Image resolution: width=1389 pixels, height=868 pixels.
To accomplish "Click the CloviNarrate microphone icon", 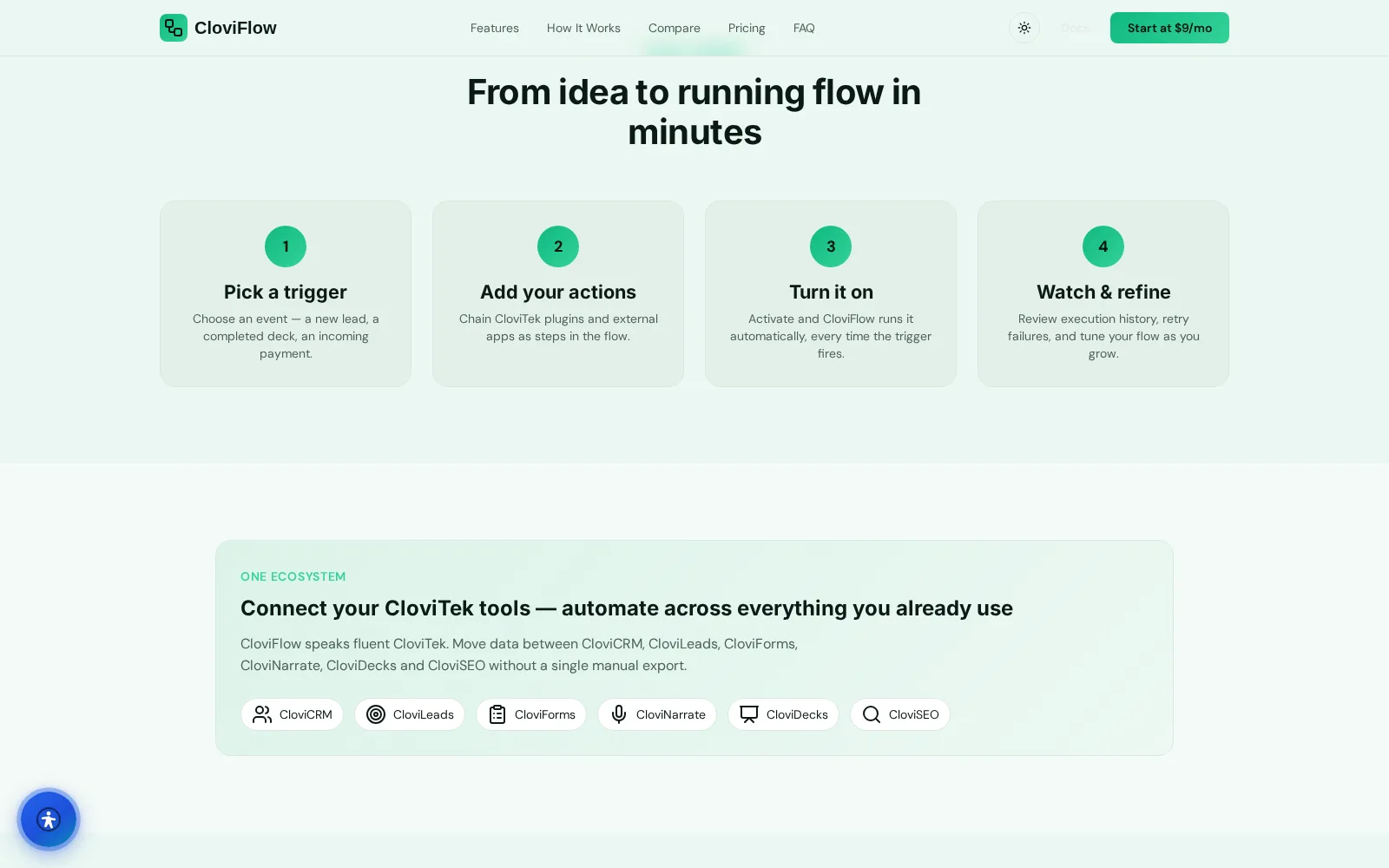I will [x=619, y=714].
